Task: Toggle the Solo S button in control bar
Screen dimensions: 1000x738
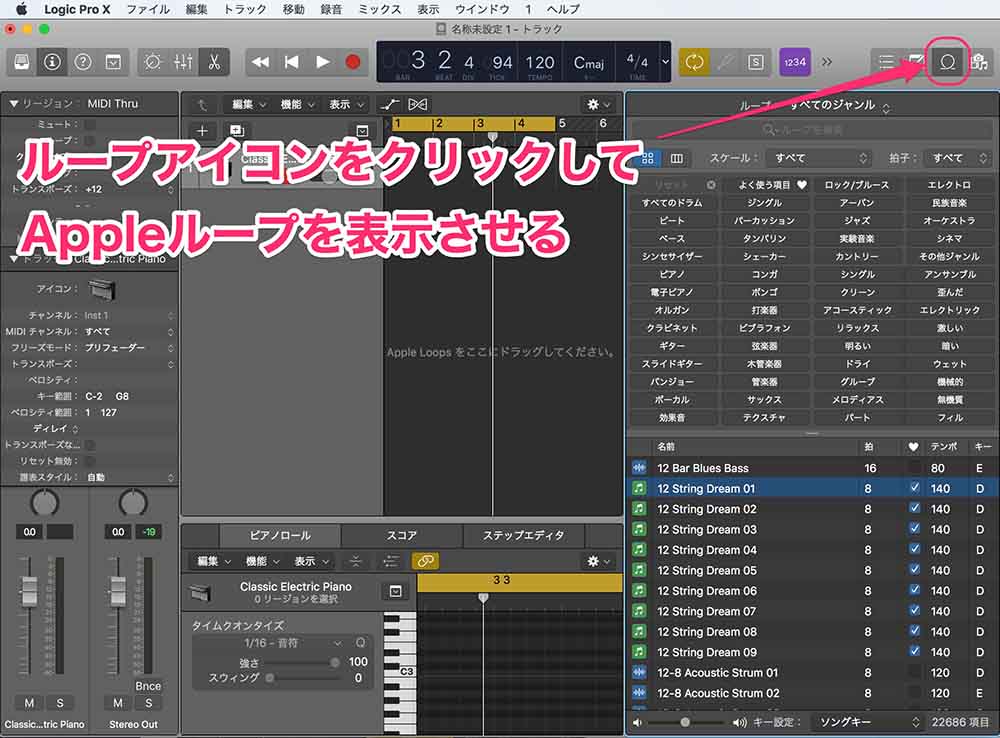Action: (x=756, y=62)
